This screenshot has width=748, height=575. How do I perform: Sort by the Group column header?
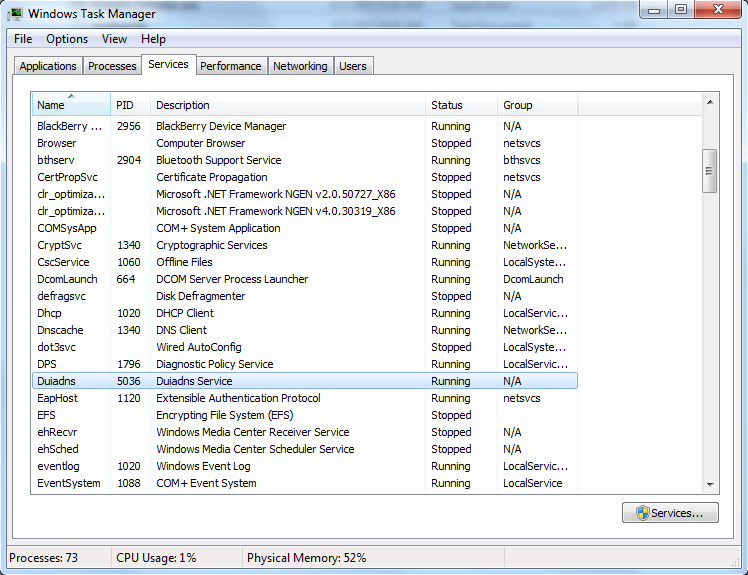click(x=538, y=105)
